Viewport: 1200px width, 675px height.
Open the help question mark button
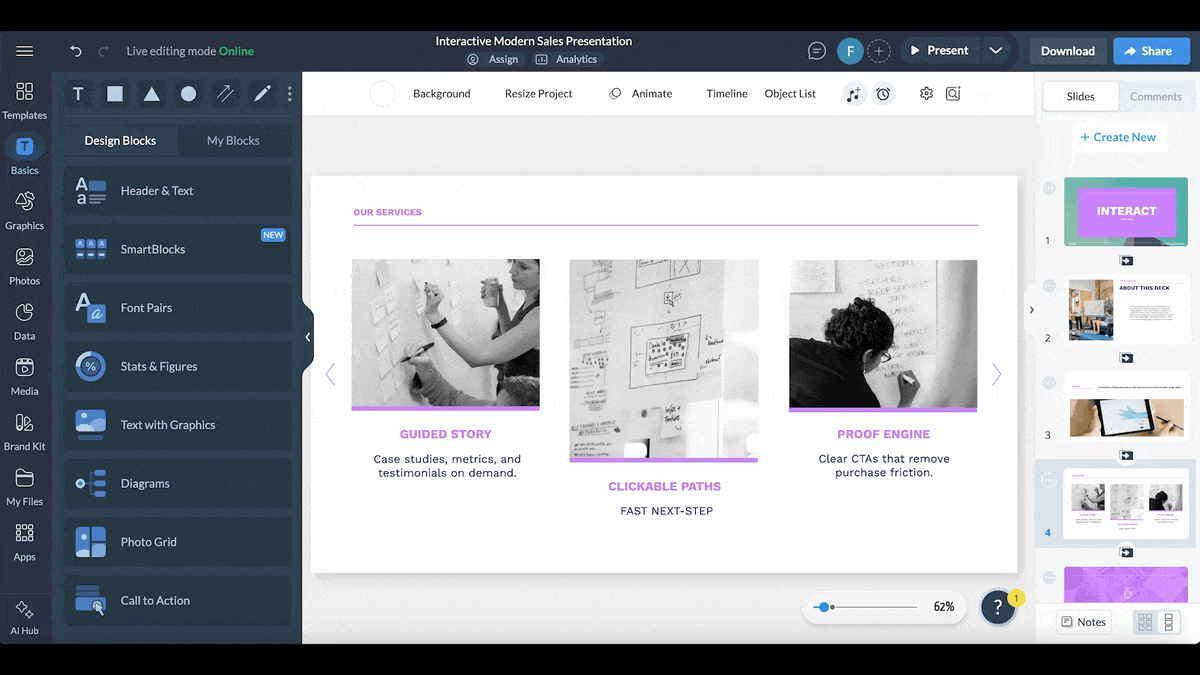pos(997,607)
